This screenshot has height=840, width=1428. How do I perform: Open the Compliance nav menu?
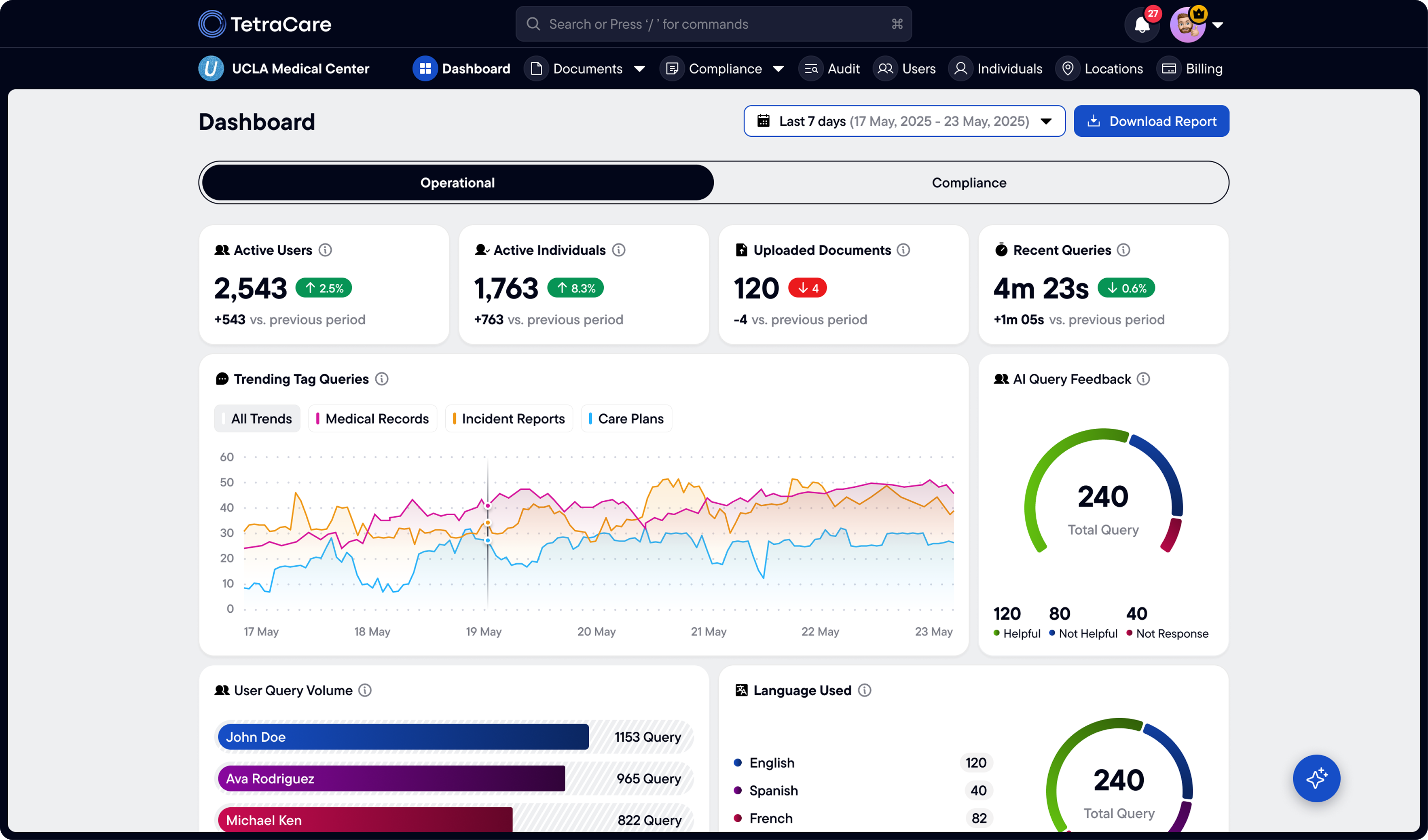coord(723,69)
